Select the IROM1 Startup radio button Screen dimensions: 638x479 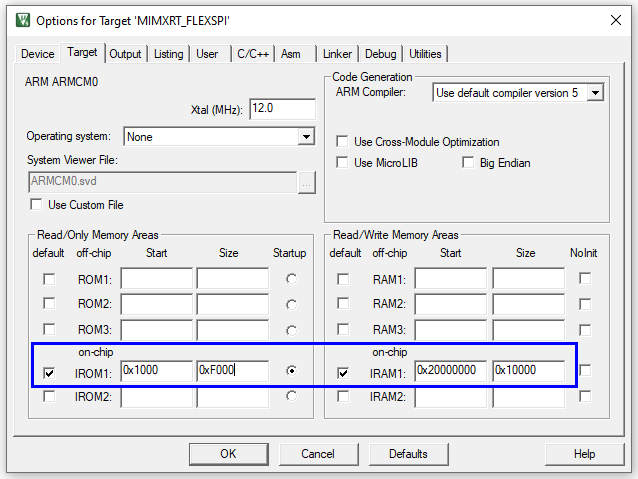click(x=291, y=370)
